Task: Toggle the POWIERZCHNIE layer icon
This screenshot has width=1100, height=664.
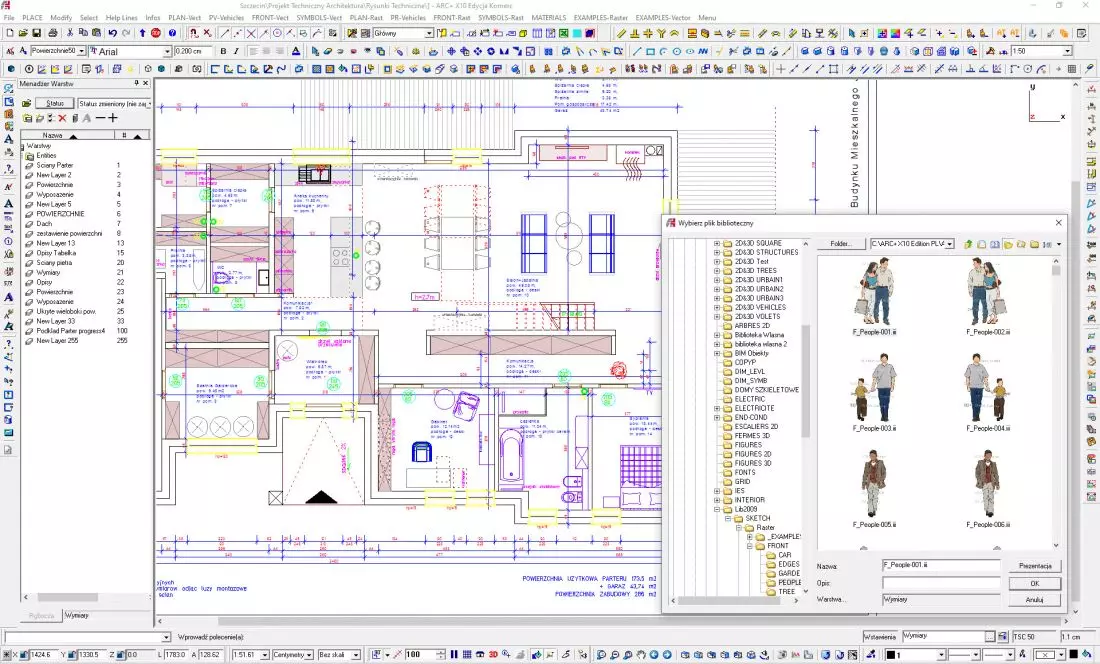Action: tap(29, 214)
